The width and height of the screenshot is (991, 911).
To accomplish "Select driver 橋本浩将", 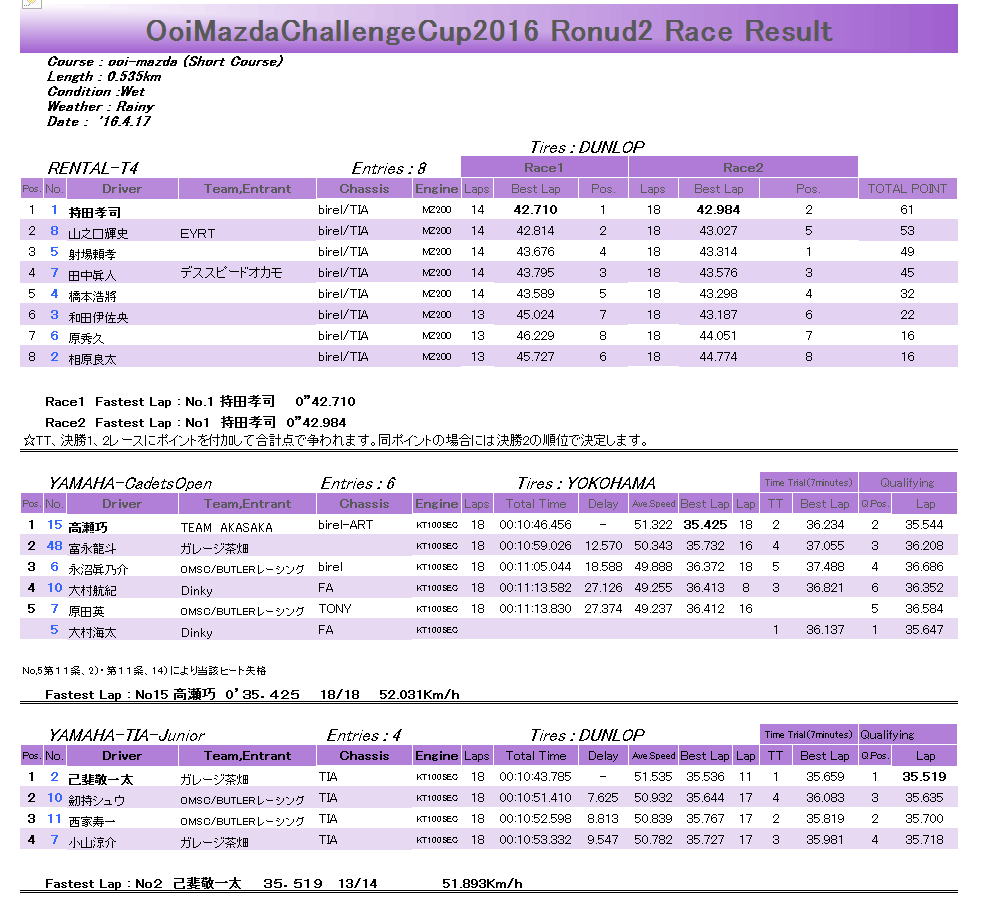I will click(92, 296).
